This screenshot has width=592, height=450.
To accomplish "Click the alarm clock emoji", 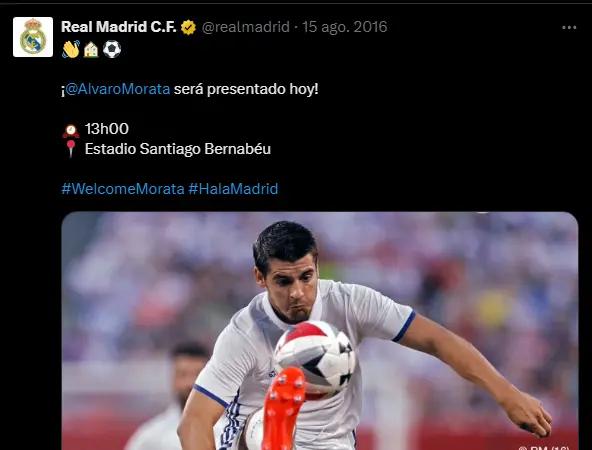I will (x=71, y=131).
